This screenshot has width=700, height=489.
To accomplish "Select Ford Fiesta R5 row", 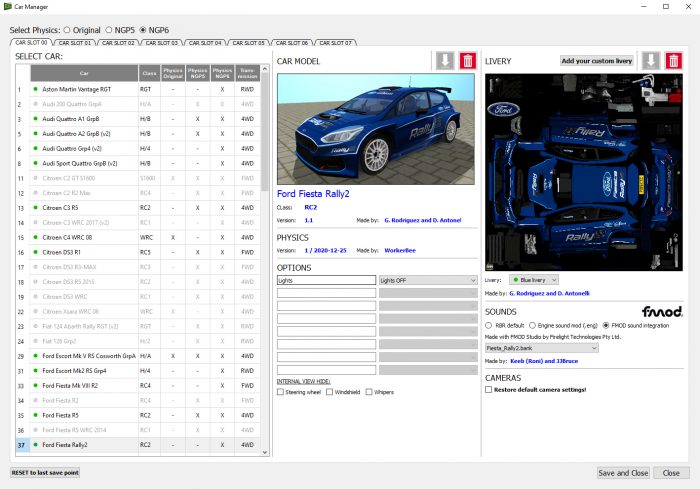I will tap(138, 415).
